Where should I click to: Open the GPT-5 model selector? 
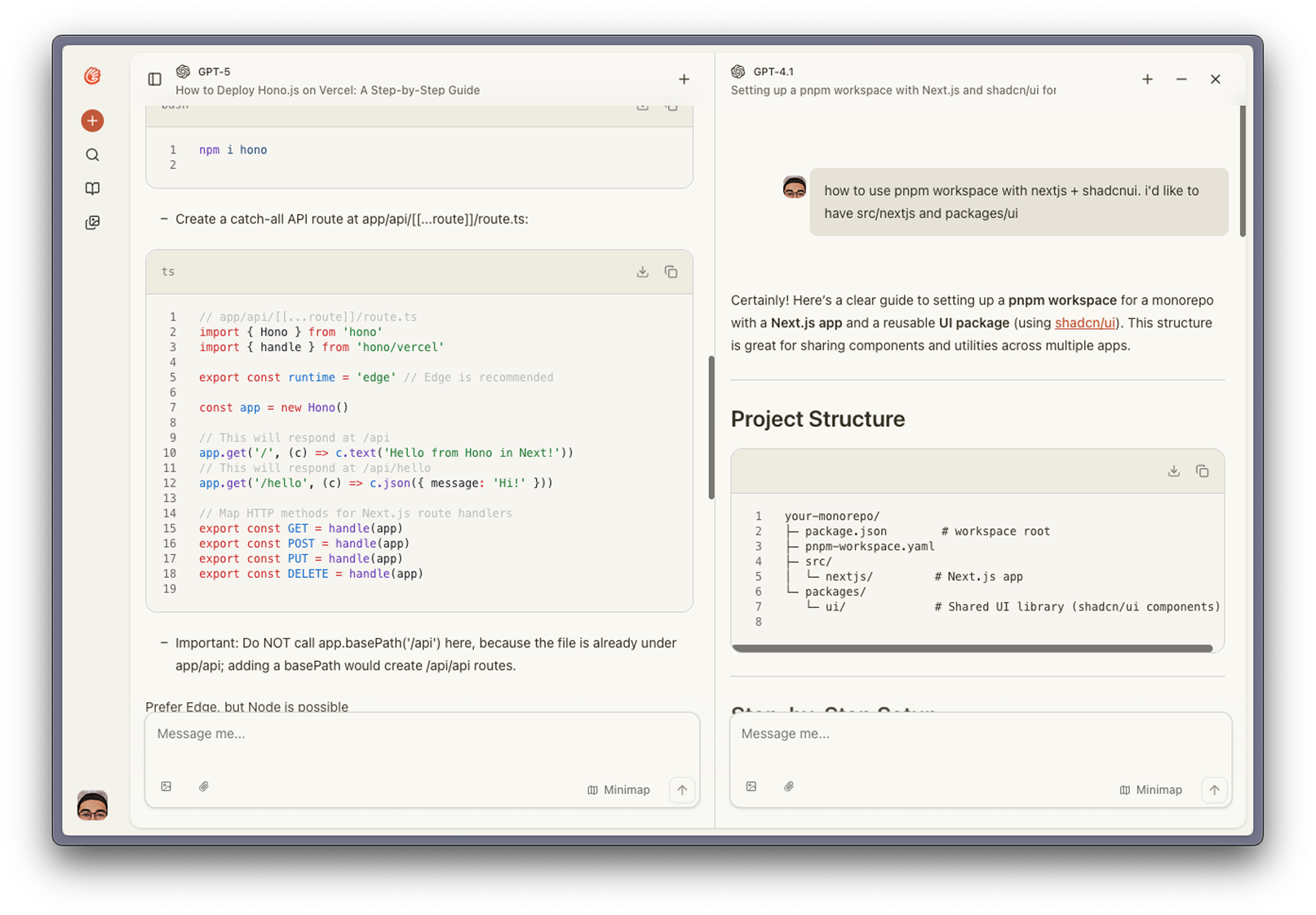coord(205,72)
